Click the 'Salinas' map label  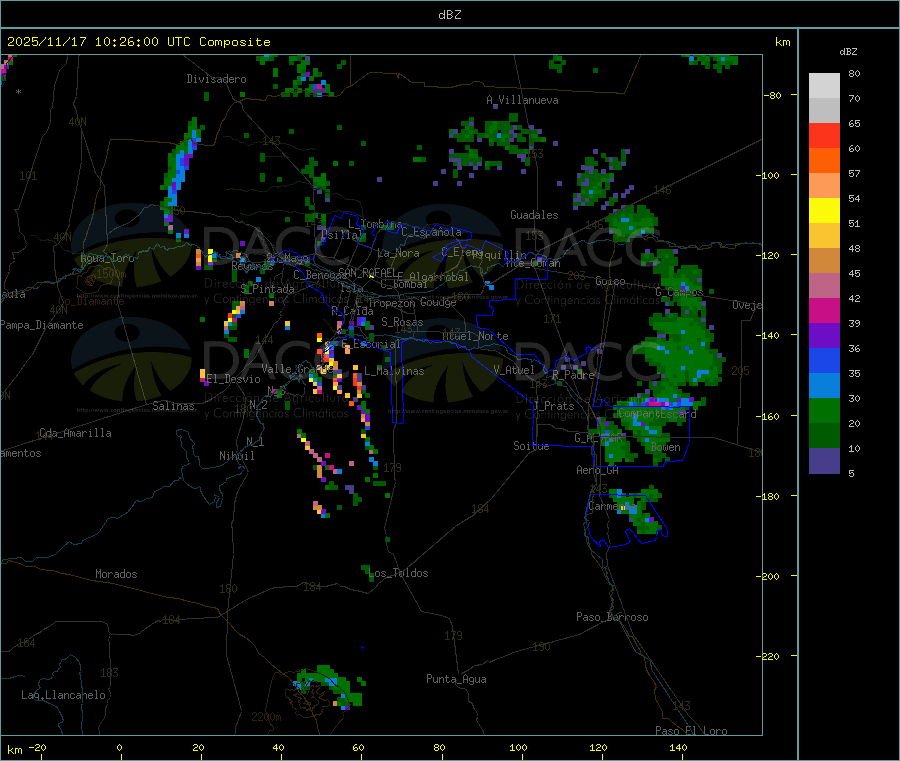(173, 406)
